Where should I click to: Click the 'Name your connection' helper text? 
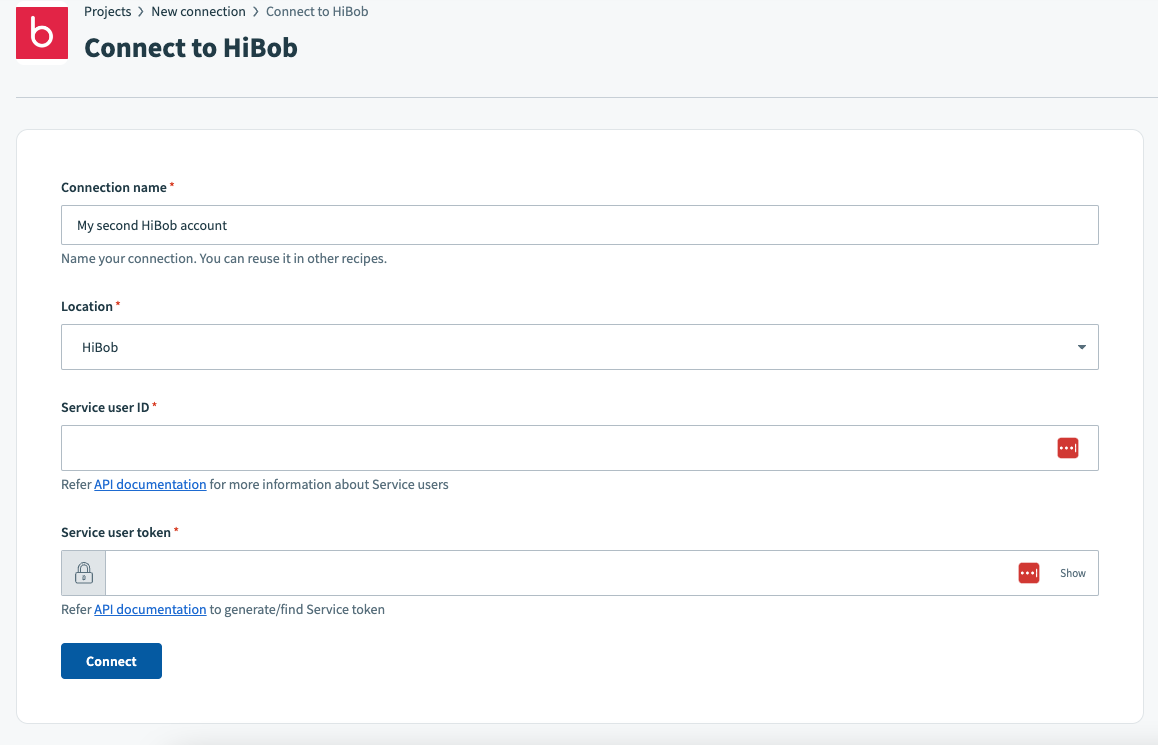[x=224, y=258]
